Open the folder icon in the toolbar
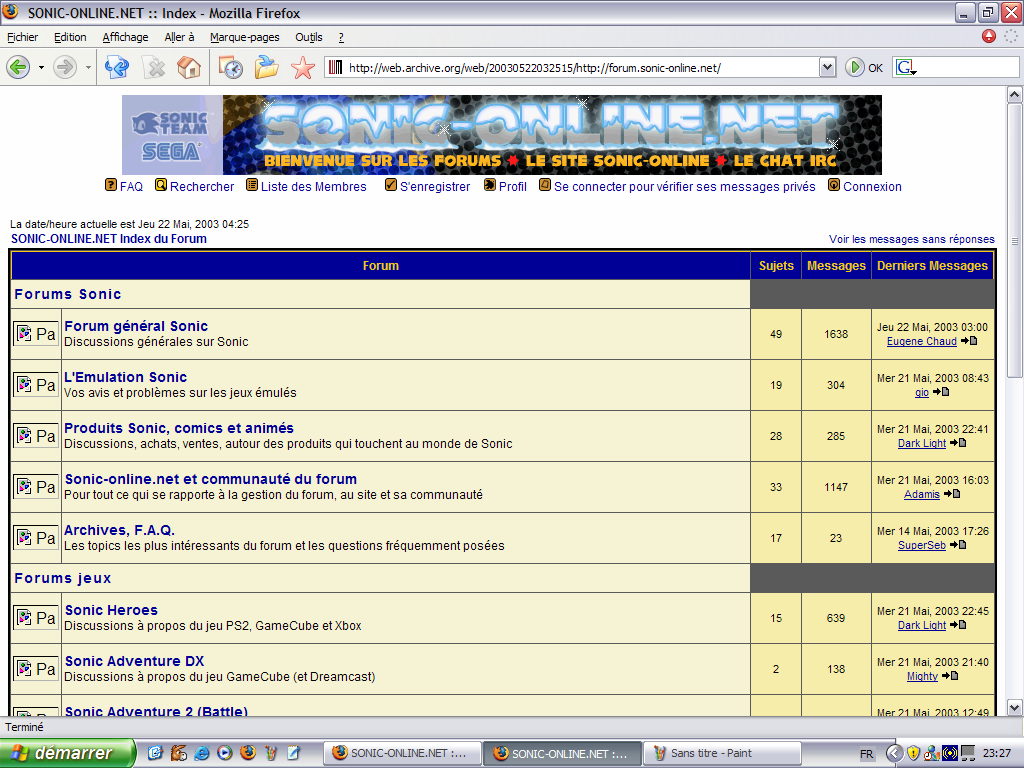 tap(266, 67)
